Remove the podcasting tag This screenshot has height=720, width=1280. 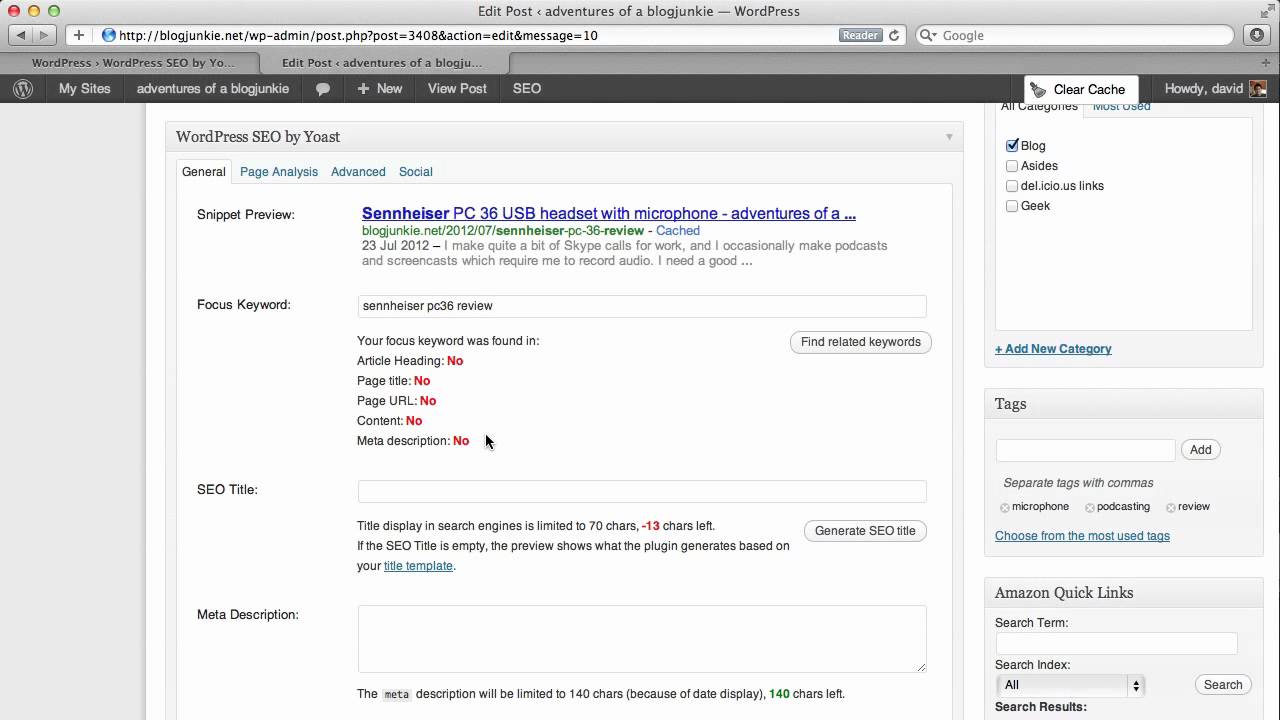1089,506
